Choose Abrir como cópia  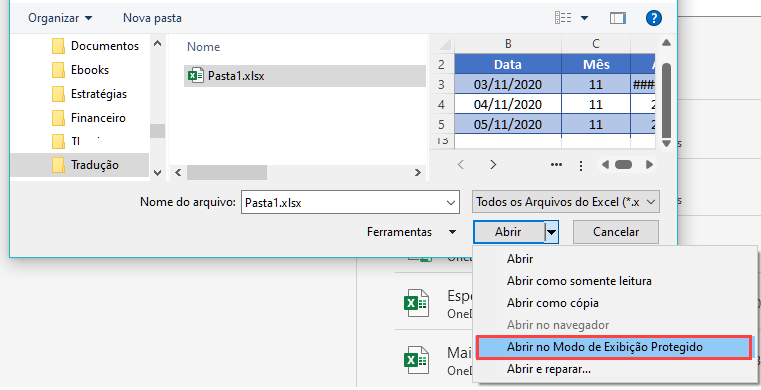pyautogui.click(x=552, y=303)
